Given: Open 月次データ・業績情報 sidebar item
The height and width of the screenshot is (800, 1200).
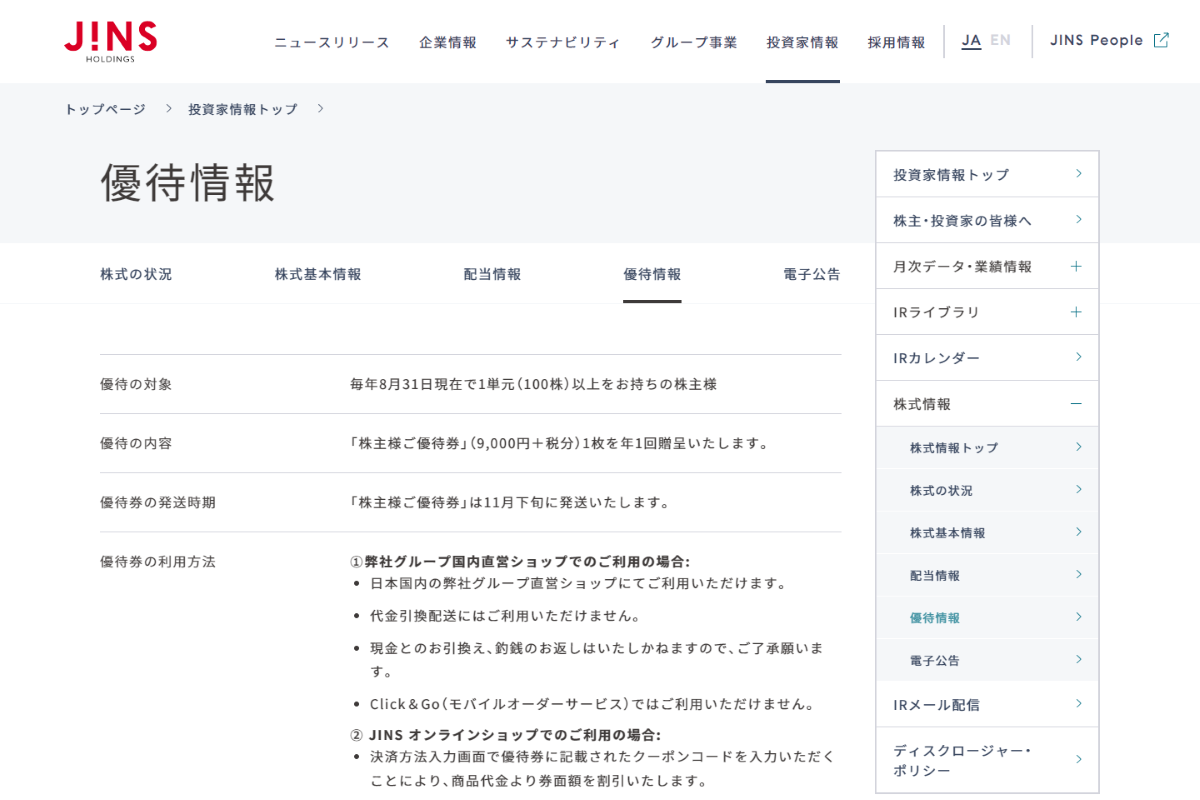Looking at the screenshot, I should click(x=987, y=266).
